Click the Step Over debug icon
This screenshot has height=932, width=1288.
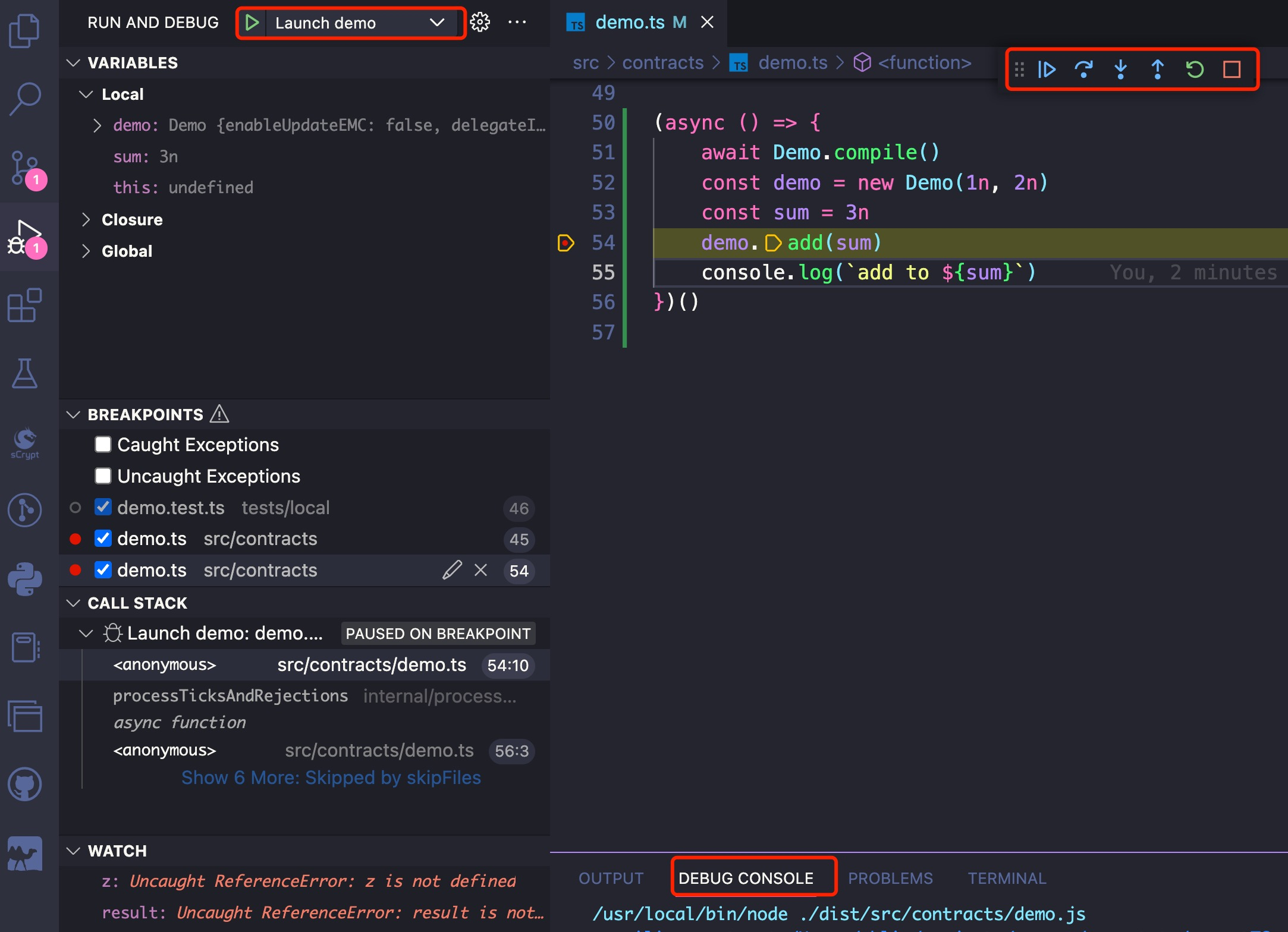(x=1083, y=70)
